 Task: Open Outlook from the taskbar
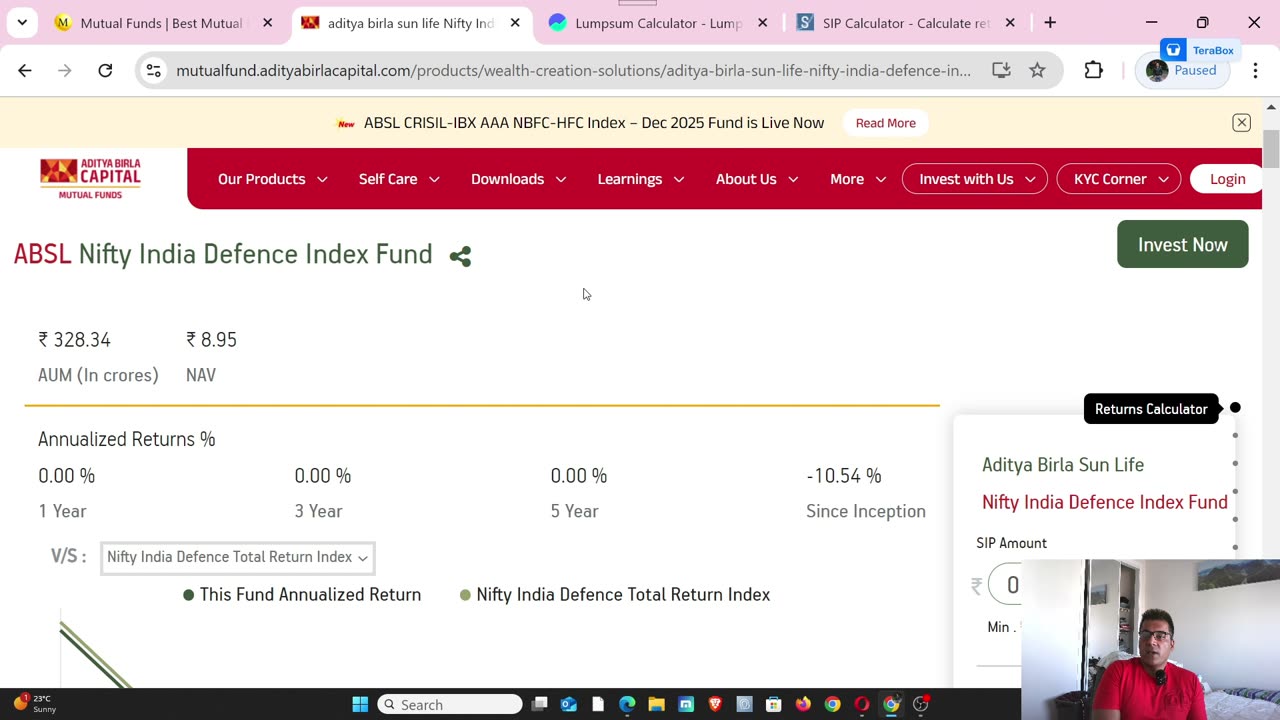click(569, 704)
